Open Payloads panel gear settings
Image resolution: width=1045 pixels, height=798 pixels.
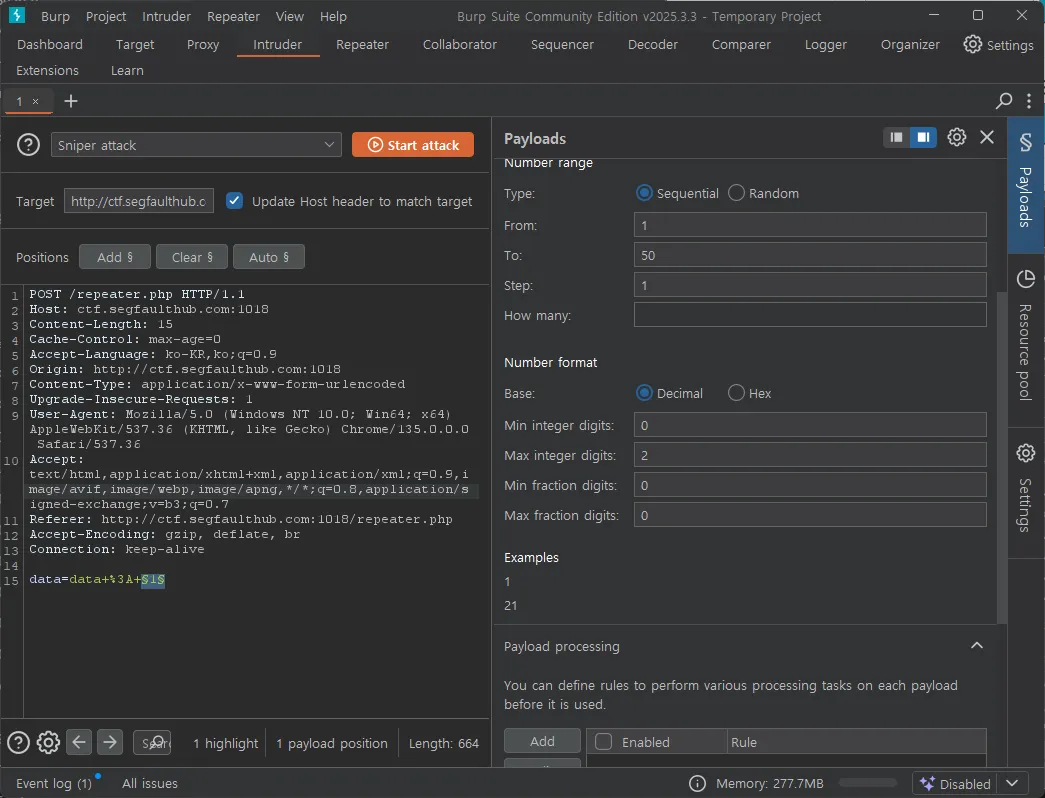point(957,138)
